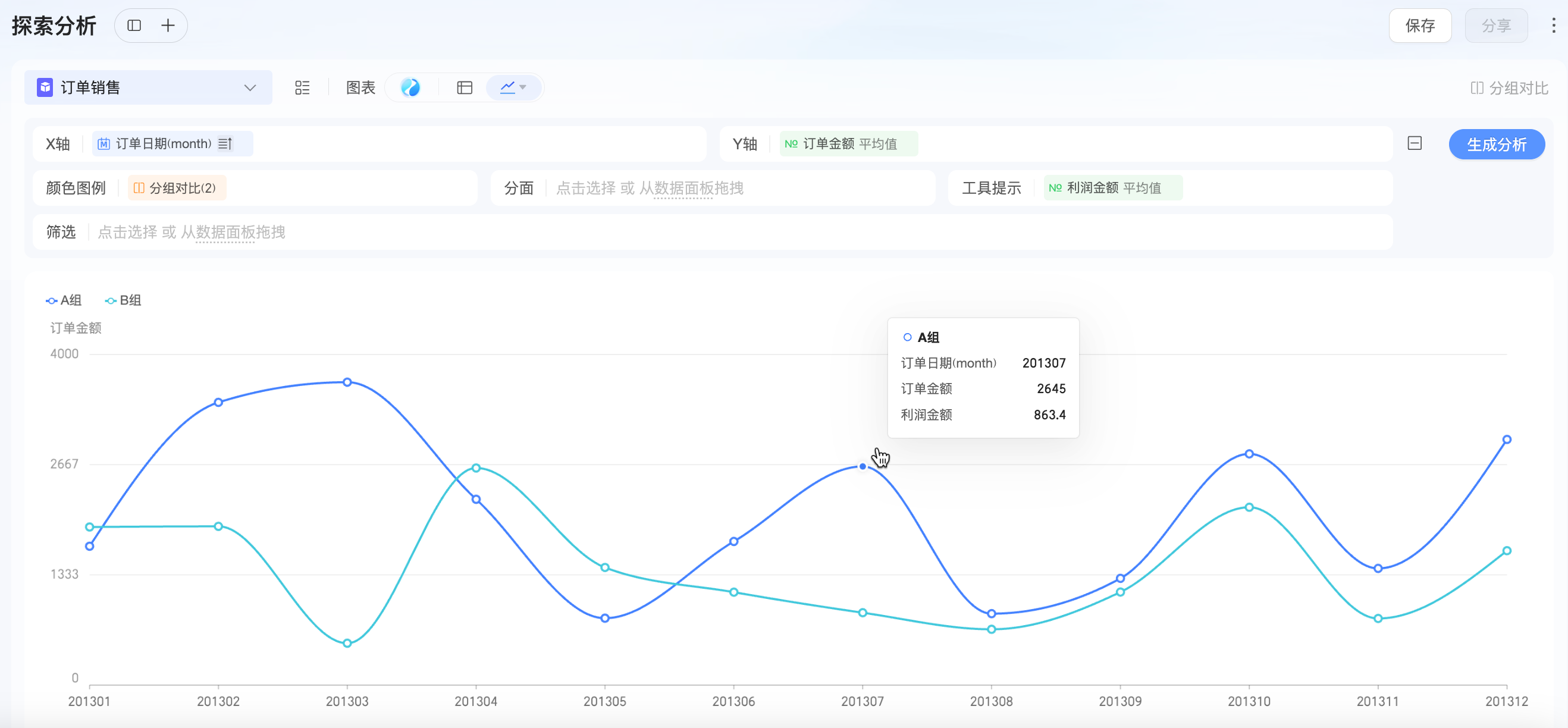Image resolution: width=1568 pixels, height=728 pixels.
Task: Click the 筛选 filter field placeholder
Action: point(191,232)
